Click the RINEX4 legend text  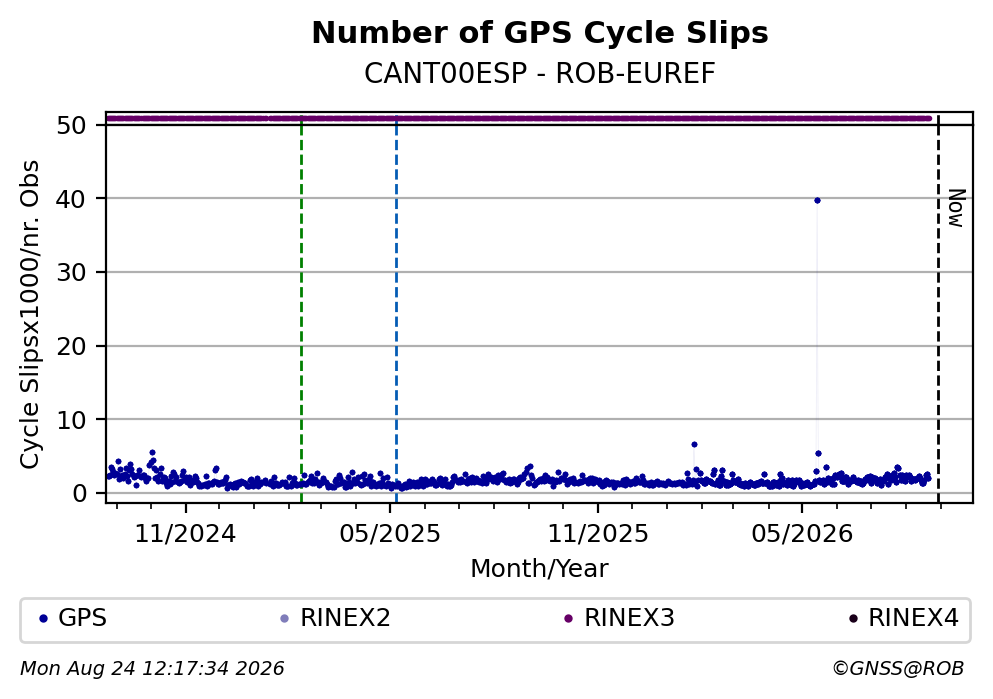pos(913,618)
